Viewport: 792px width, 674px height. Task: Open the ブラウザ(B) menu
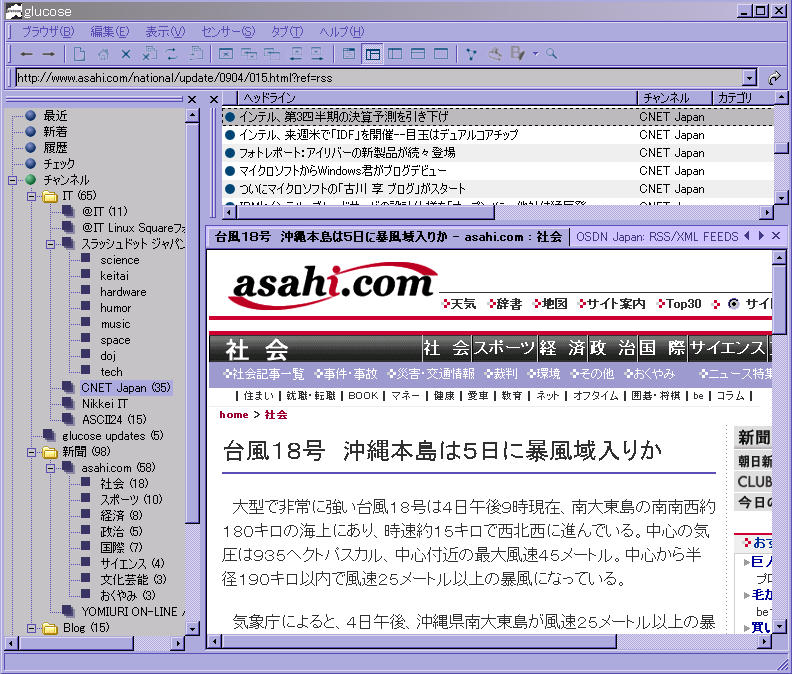pyautogui.click(x=48, y=32)
